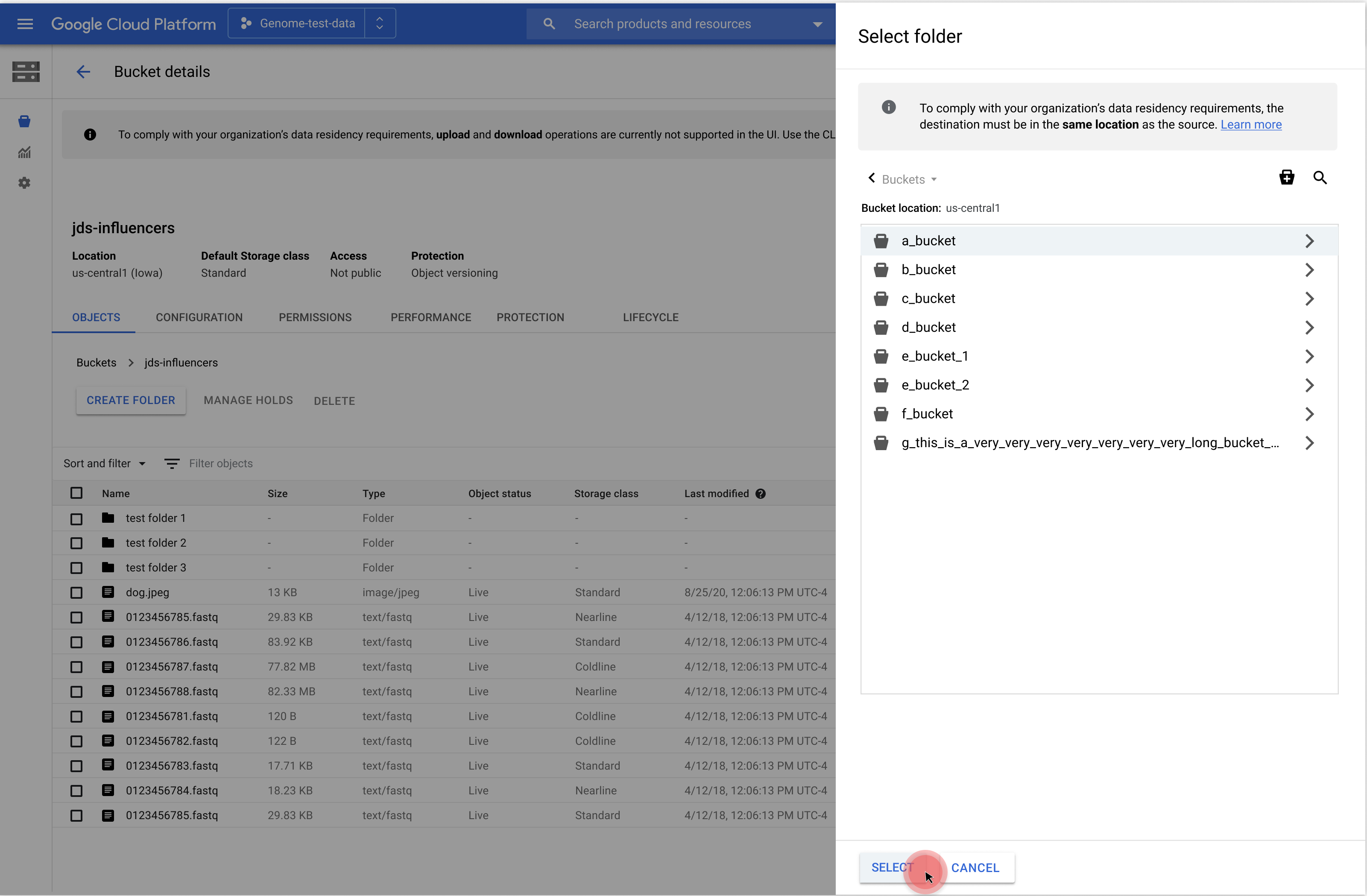Screen dimensions: 1367x896
Task: Open the hamburger navigation menu
Action: [25, 23]
